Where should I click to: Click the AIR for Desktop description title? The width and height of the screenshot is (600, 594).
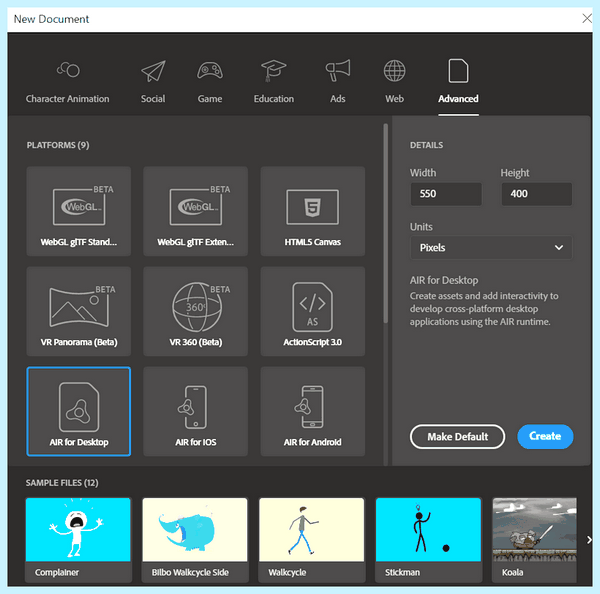(x=444, y=280)
